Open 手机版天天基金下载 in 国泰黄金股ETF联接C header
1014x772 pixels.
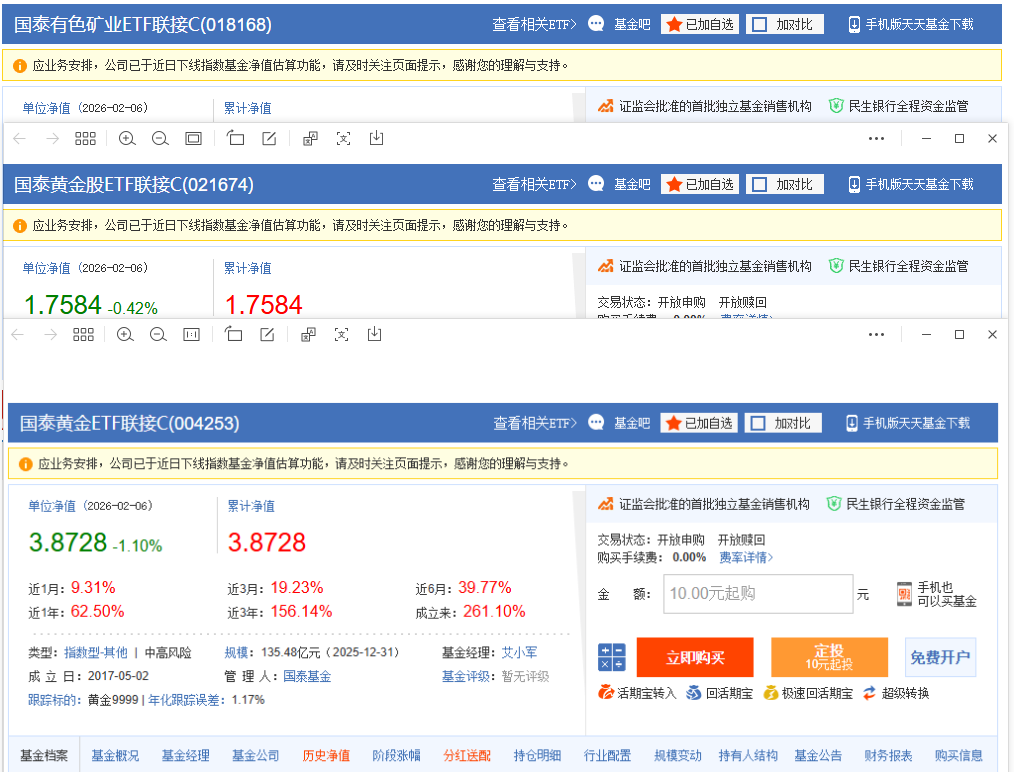pyautogui.click(x=911, y=184)
